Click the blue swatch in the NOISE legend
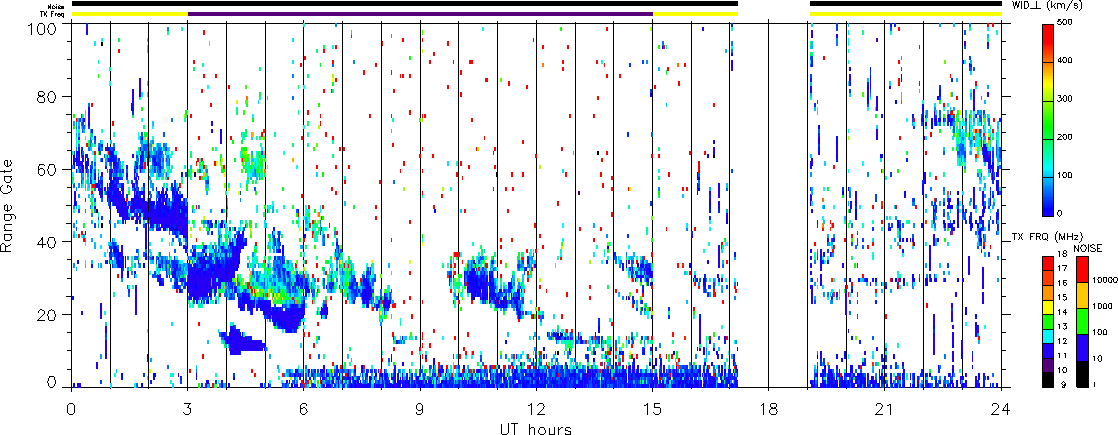Viewport: 1118px width, 435px height. click(1082, 348)
